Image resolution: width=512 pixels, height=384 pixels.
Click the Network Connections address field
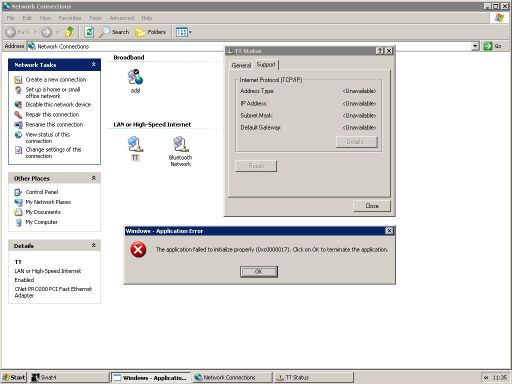coord(249,46)
